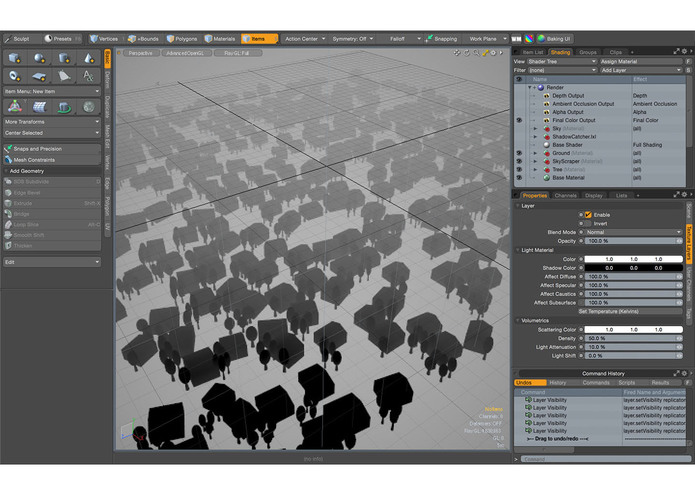Click the Light Material Color swatch
The width and height of the screenshot is (695, 494).
click(633, 259)
